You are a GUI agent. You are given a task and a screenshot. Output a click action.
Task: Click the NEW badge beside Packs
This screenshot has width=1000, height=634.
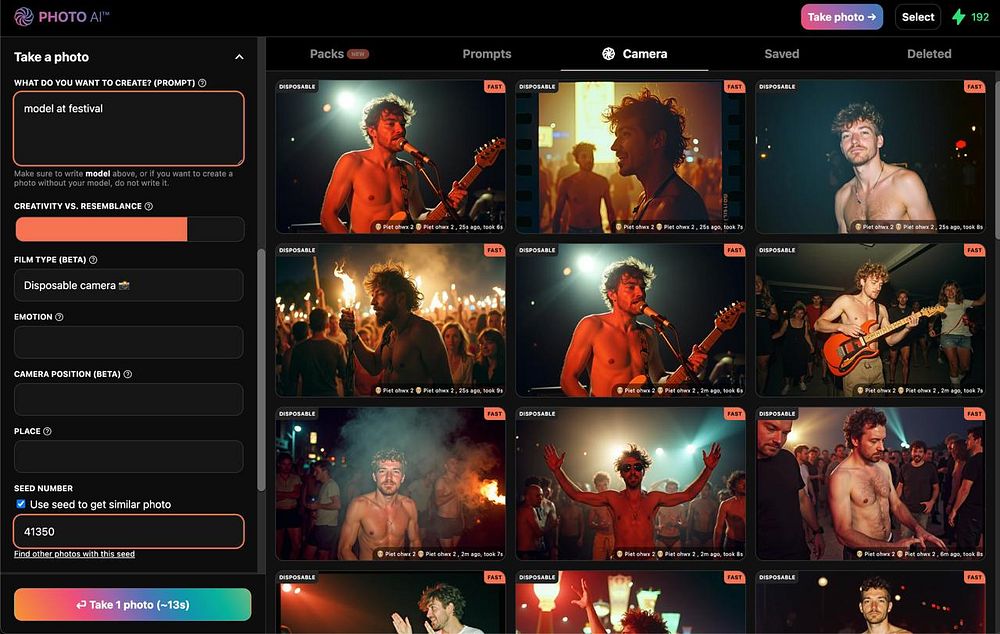358,54
